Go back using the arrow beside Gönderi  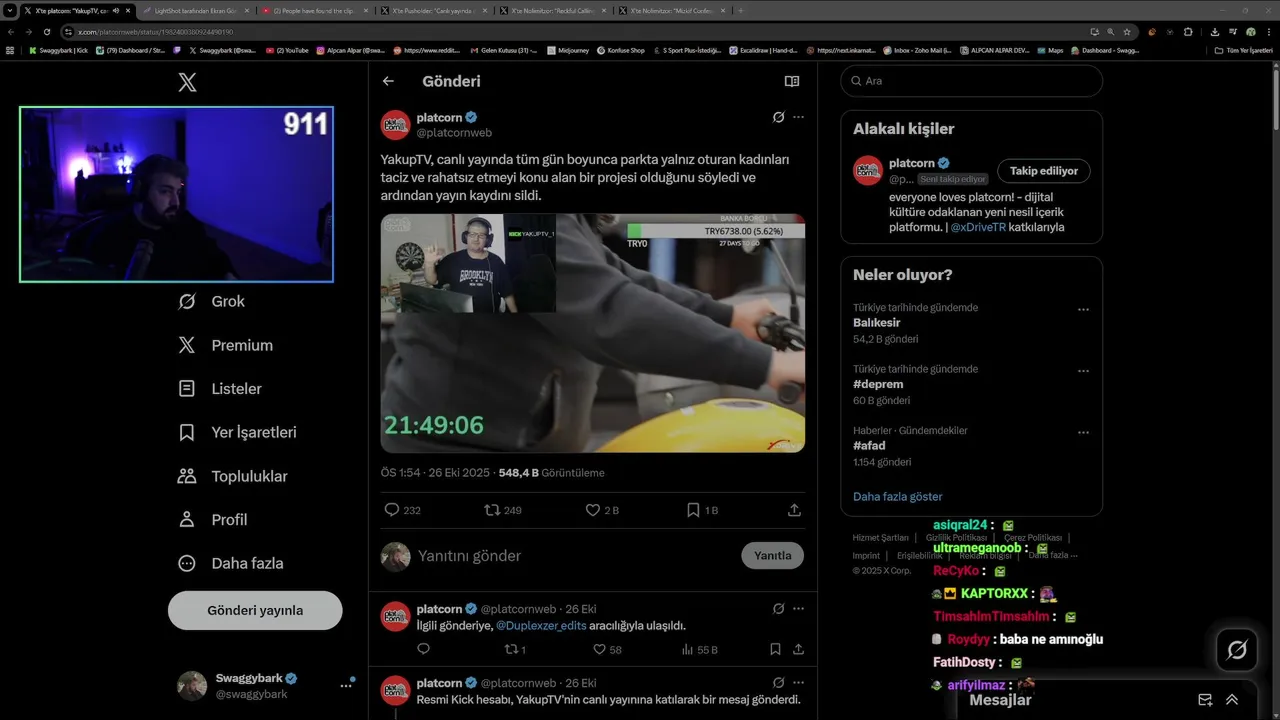(388, 81)
